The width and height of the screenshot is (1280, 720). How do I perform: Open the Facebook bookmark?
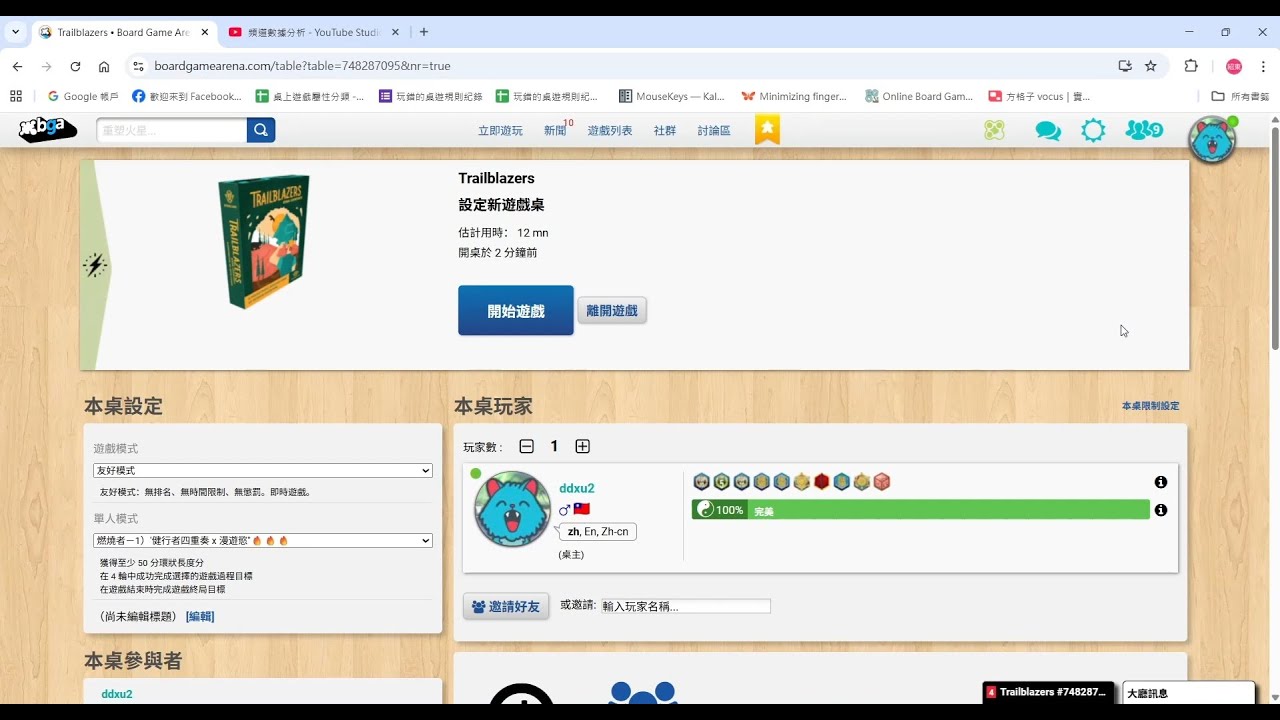tap(187, 96)
